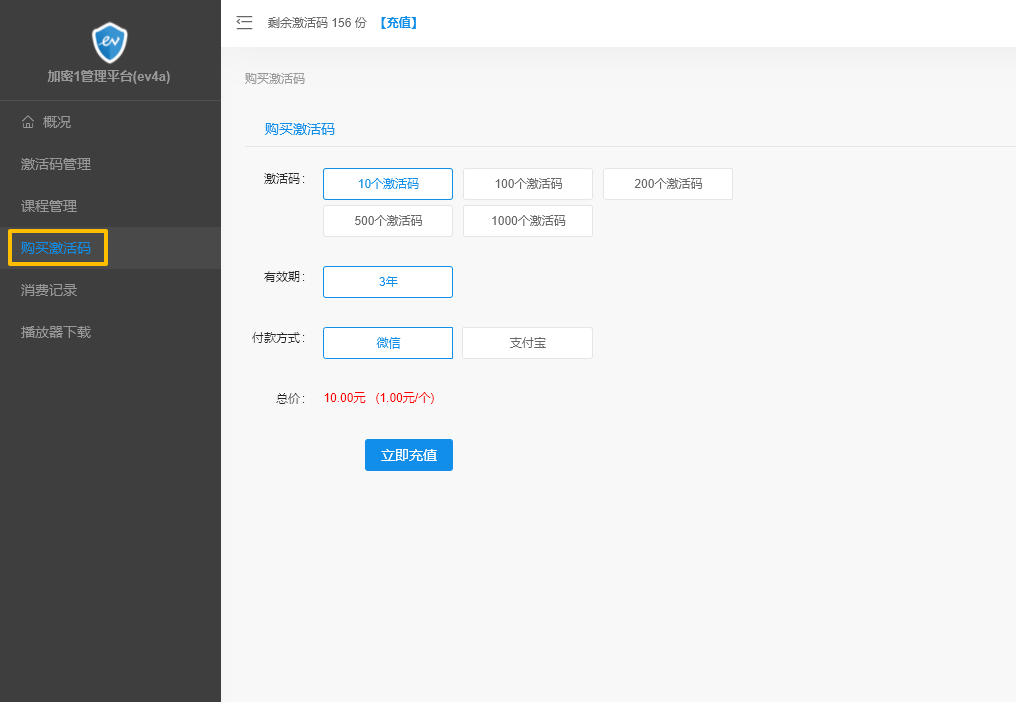Select 购买激活码 in the sidebar
The height and width of the screenshot is (702, 1016).
pyautogui.click(x=56, y=248)
